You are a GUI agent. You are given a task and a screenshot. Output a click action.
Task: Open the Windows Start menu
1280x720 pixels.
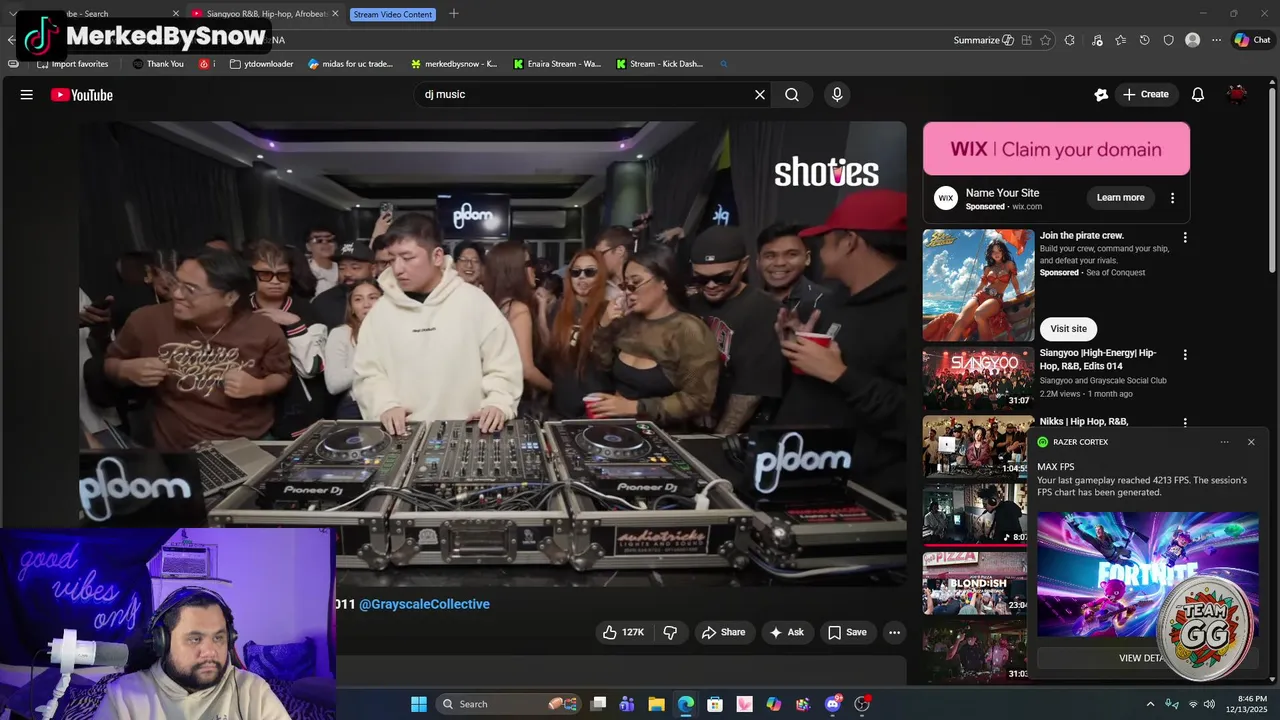tap(419, 704)
